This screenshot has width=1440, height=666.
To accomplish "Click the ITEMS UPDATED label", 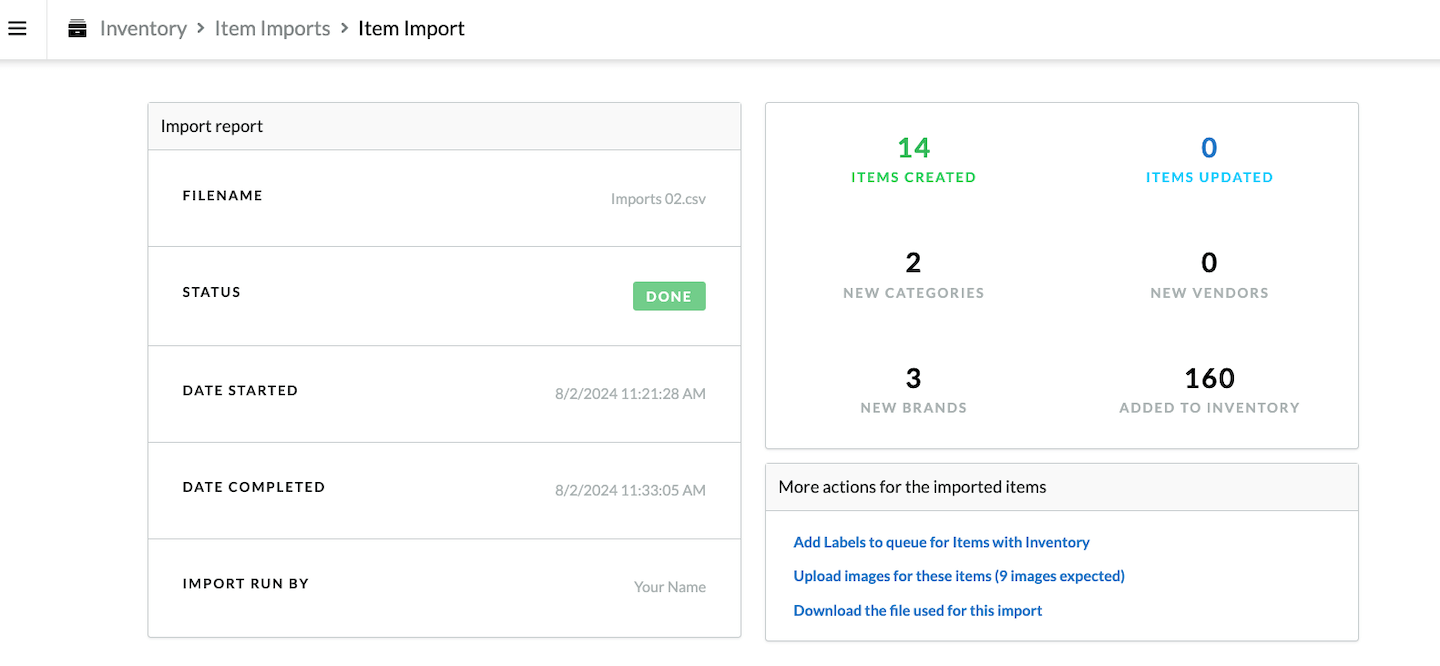I will point(1209,177).
